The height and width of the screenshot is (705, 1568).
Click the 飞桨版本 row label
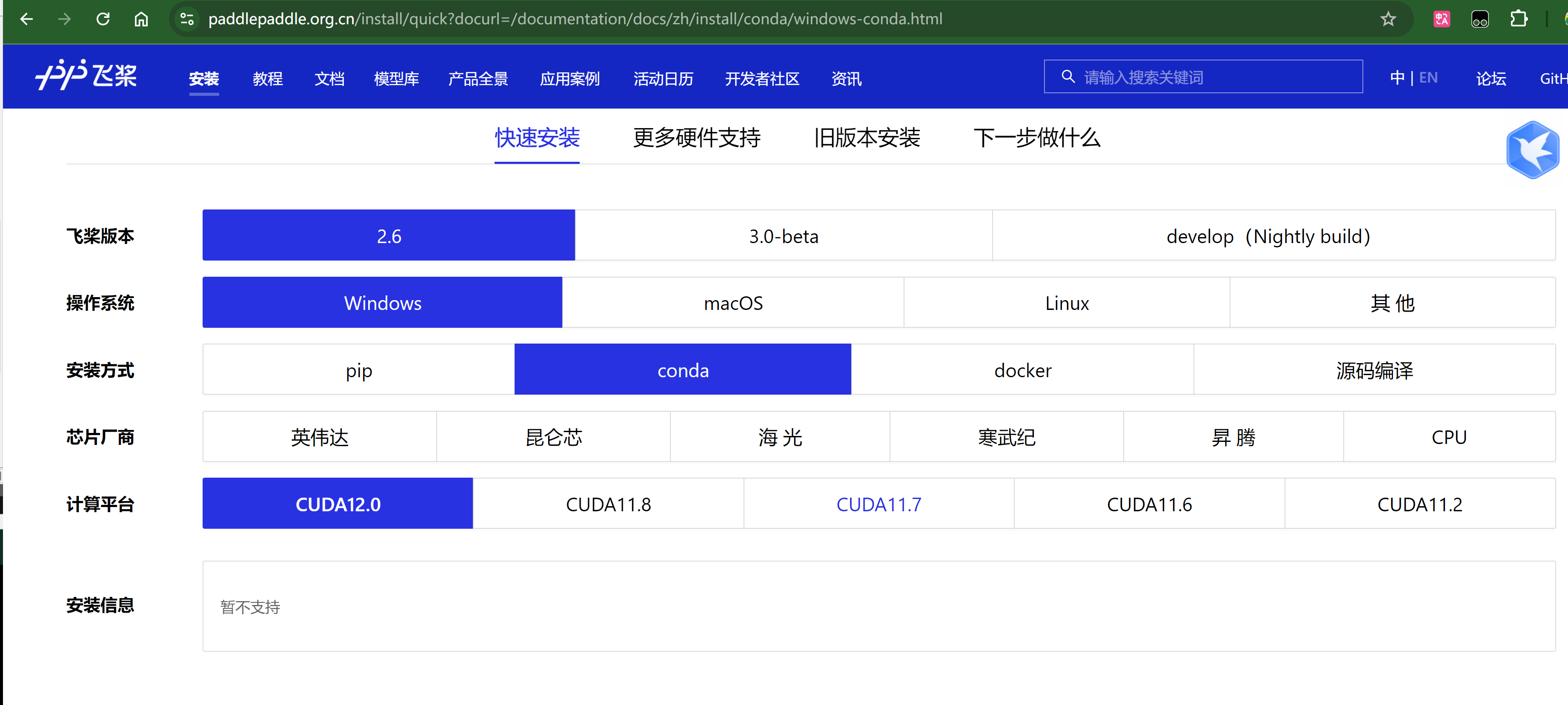coord(100,235)
